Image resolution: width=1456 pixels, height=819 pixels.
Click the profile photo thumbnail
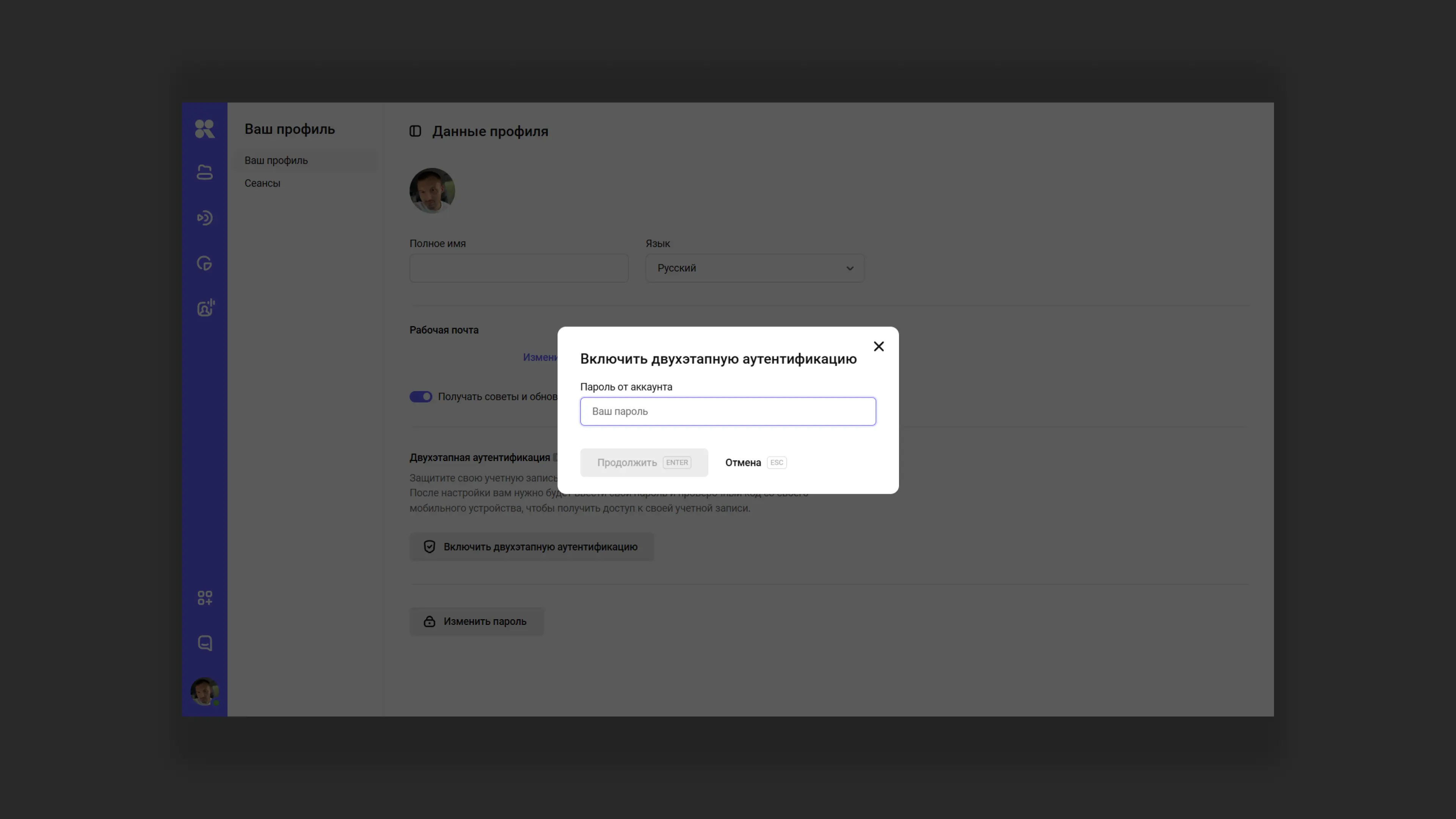(x=432, y=190)
